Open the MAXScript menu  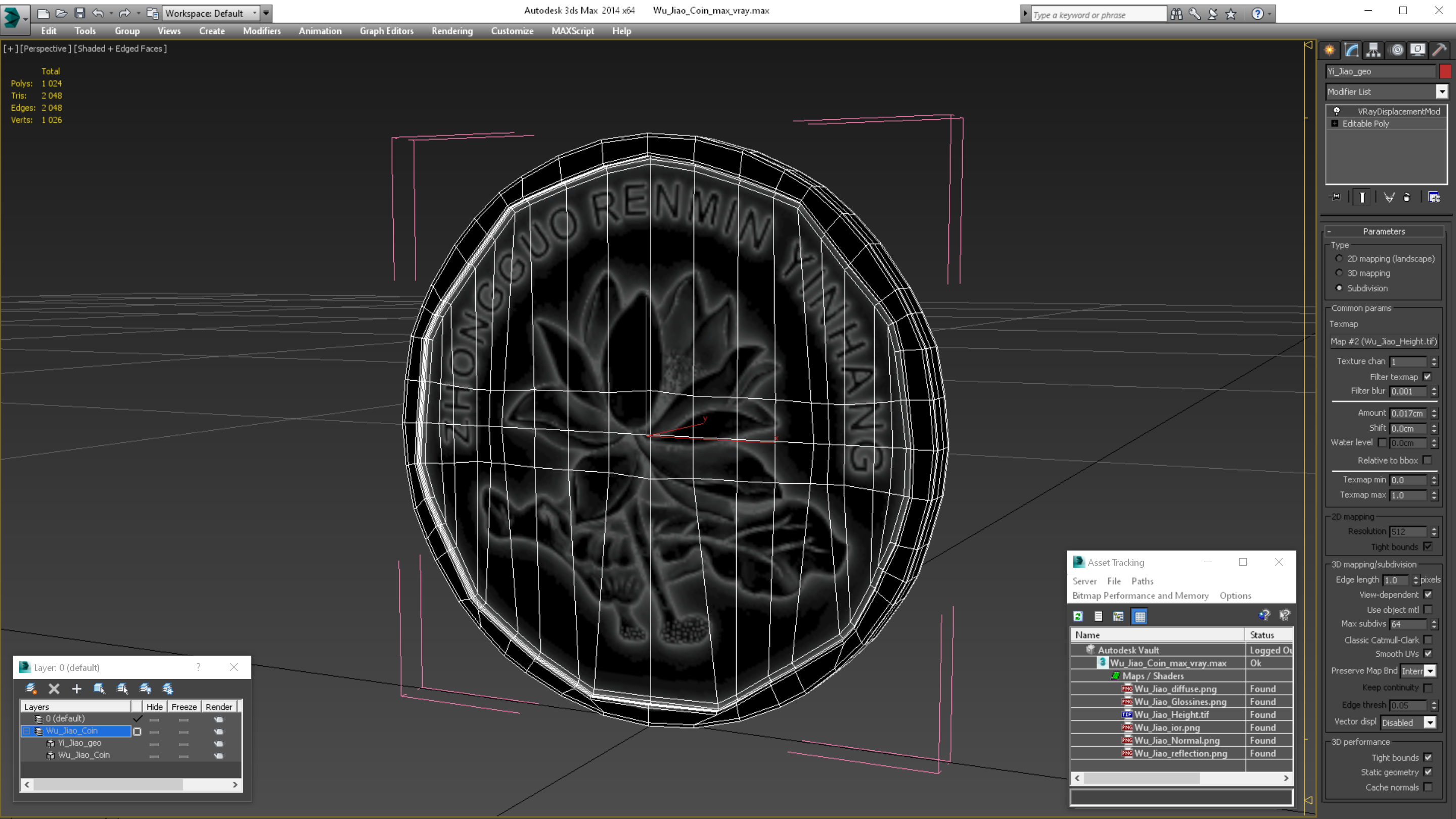click(x=573, y=31)
